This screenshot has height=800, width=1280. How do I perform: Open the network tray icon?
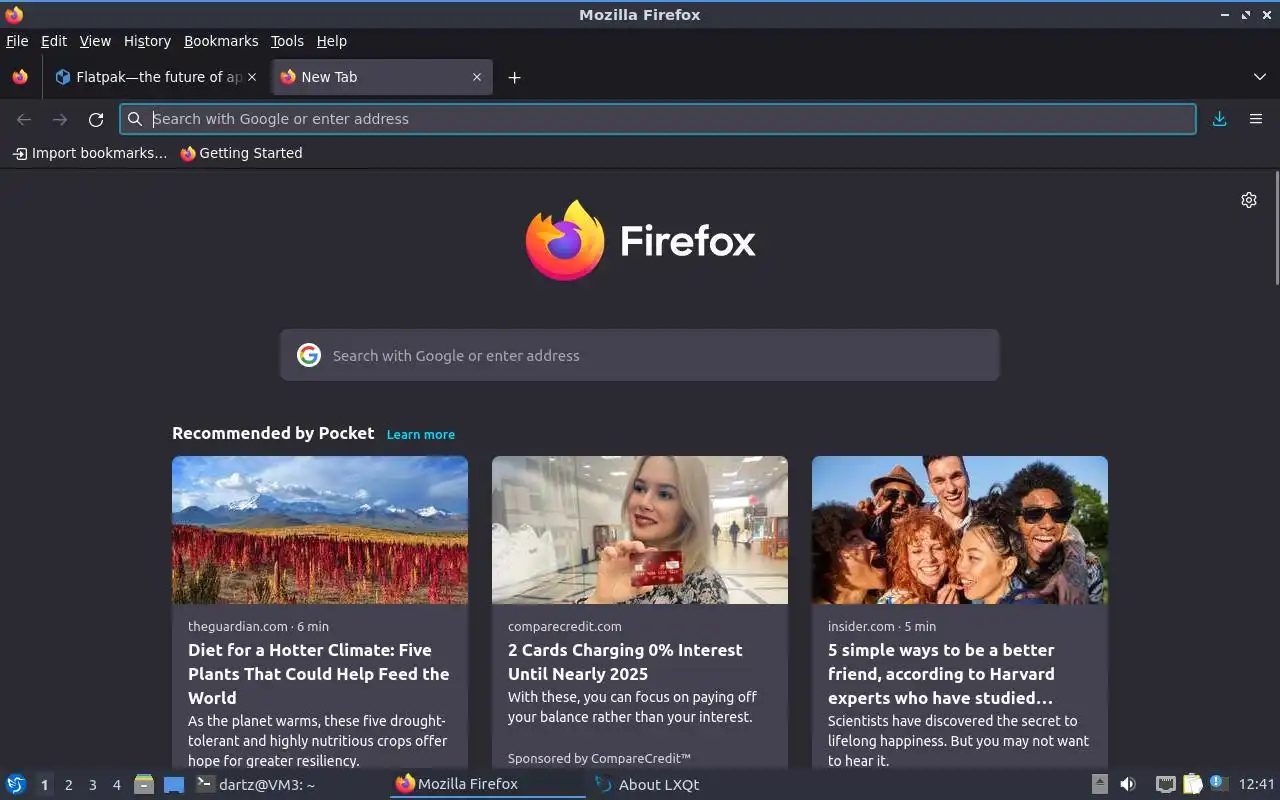[x=1165, y=784]
